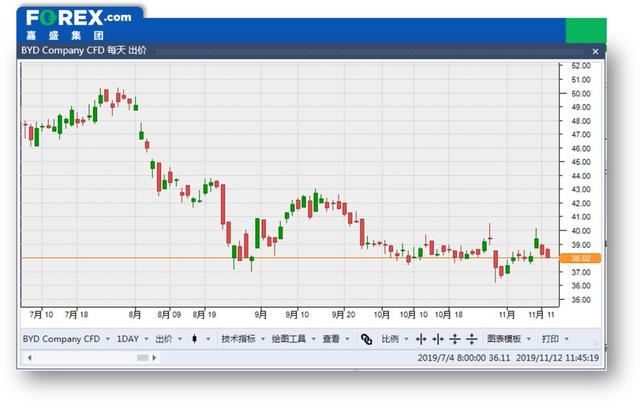The image size is (640, 404).
Task: Click the BYD Company CFD 每天 出价 title
Action: 84,51
